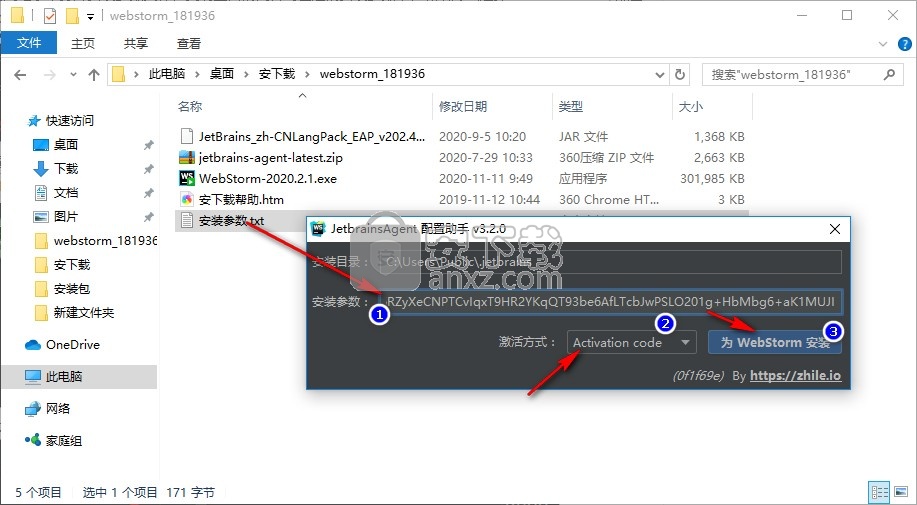
Task: Switch to the 查看 ribbon tab
Action: 189,43
